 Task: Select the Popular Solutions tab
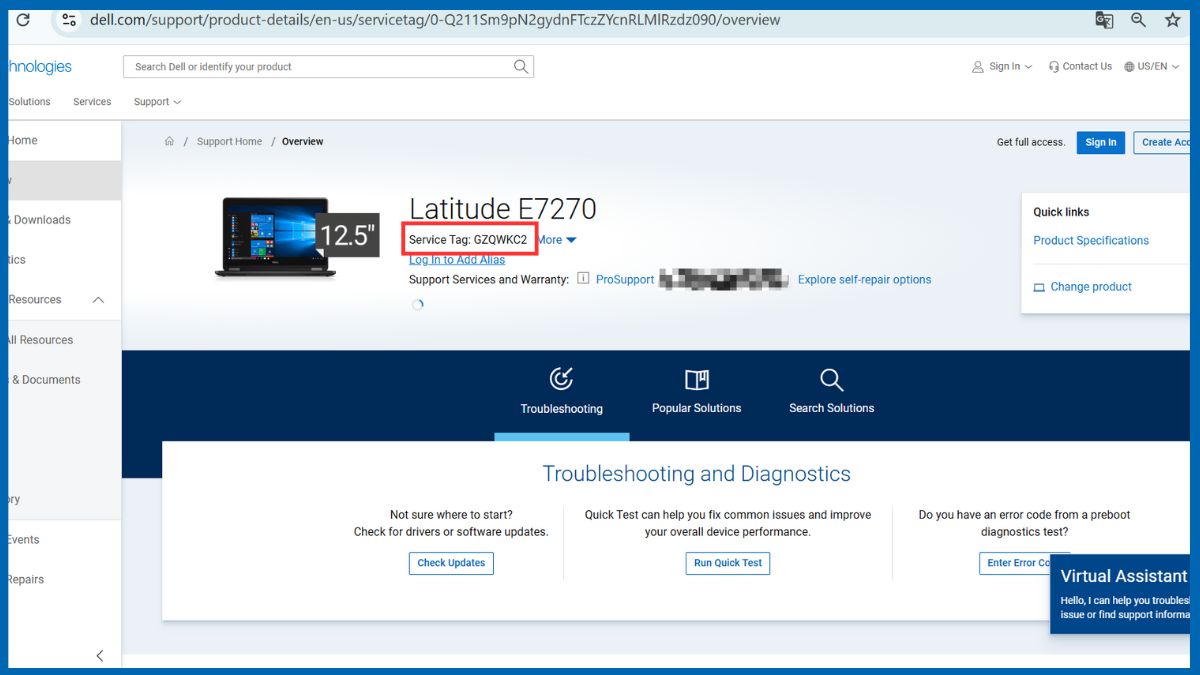tap(696, 391)
